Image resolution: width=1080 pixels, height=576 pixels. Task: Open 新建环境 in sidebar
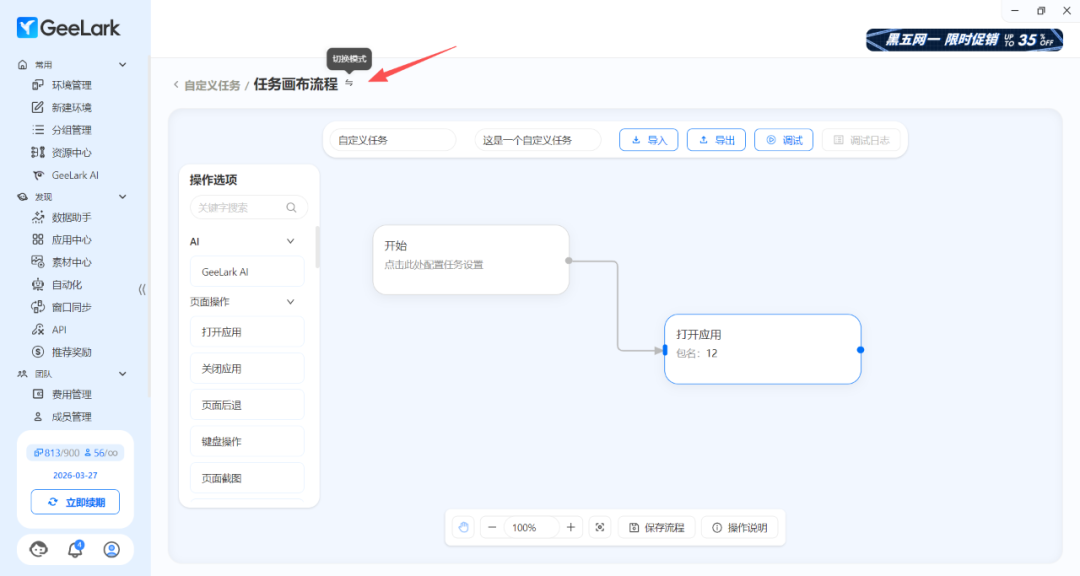coord(71,107)
